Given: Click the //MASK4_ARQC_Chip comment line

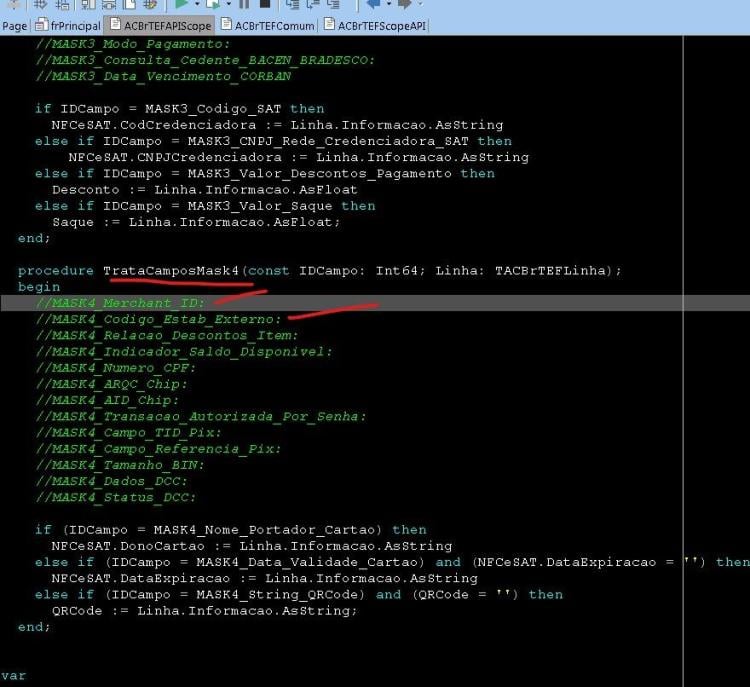Looking at the screenshot, I should point(111,384).
